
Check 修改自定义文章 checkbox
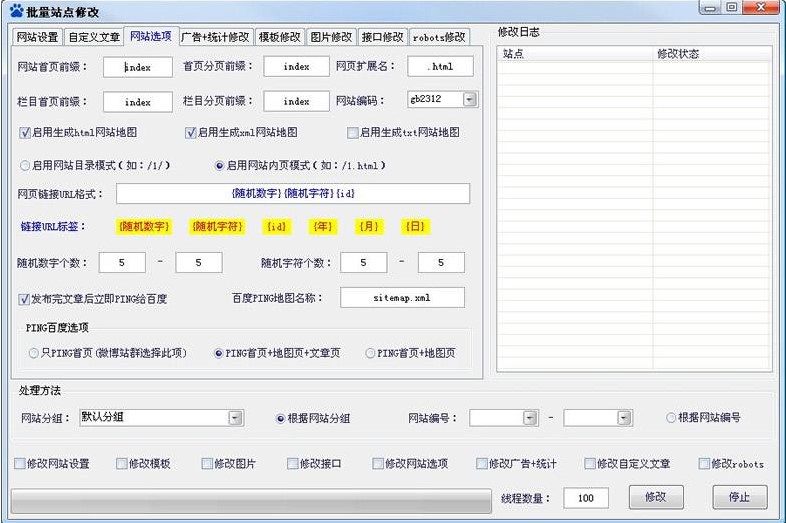[590, 464]
